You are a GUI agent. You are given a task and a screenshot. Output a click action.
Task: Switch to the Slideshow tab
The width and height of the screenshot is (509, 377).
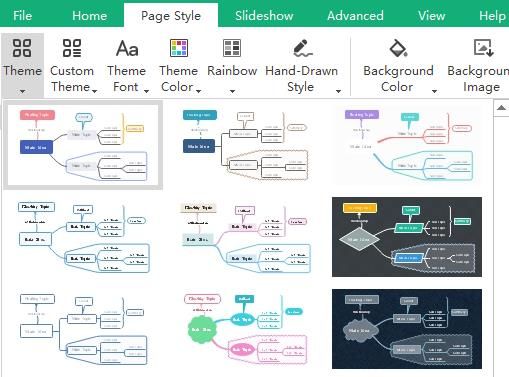tap(264, 16)
